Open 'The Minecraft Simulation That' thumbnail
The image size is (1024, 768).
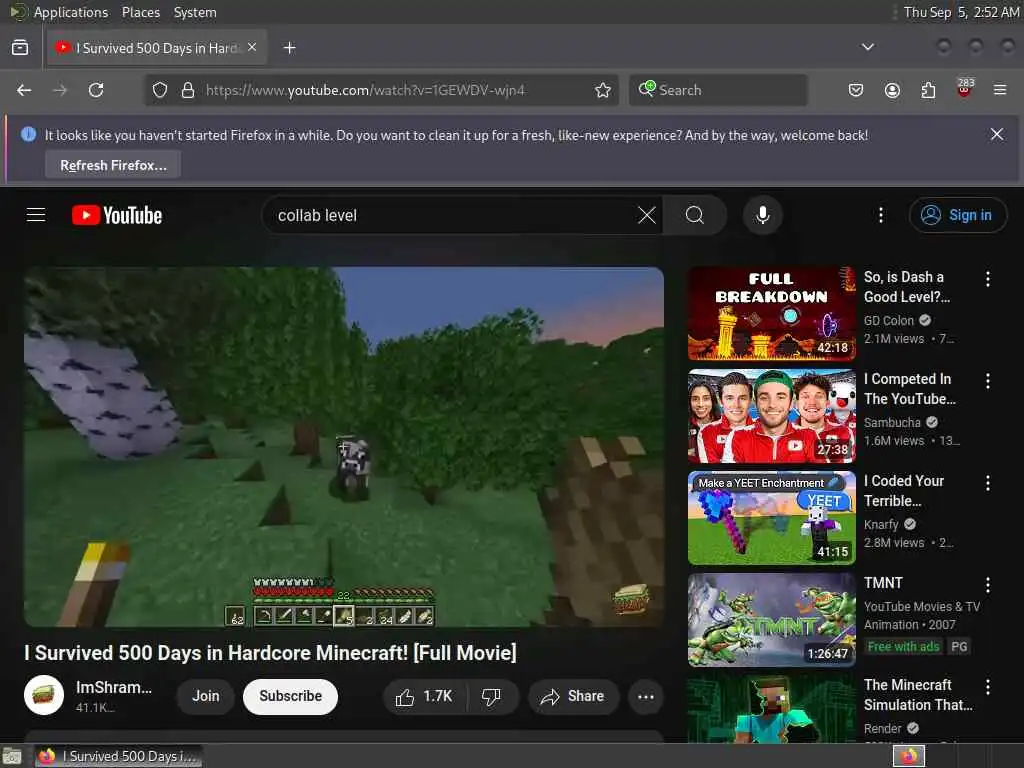(x=771, y=709)
